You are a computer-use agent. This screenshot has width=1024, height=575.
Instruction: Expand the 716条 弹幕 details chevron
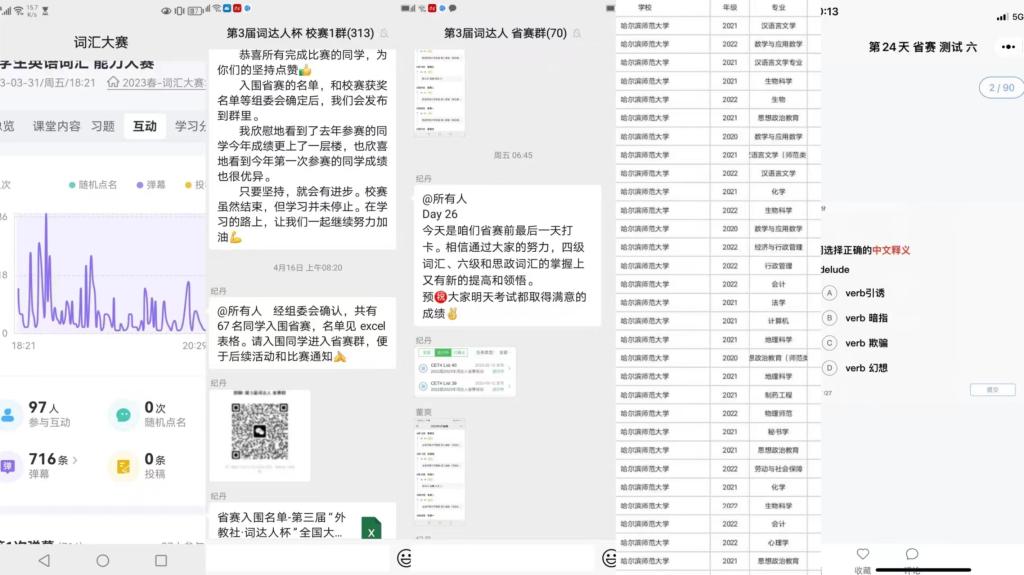tap(74, 460)
